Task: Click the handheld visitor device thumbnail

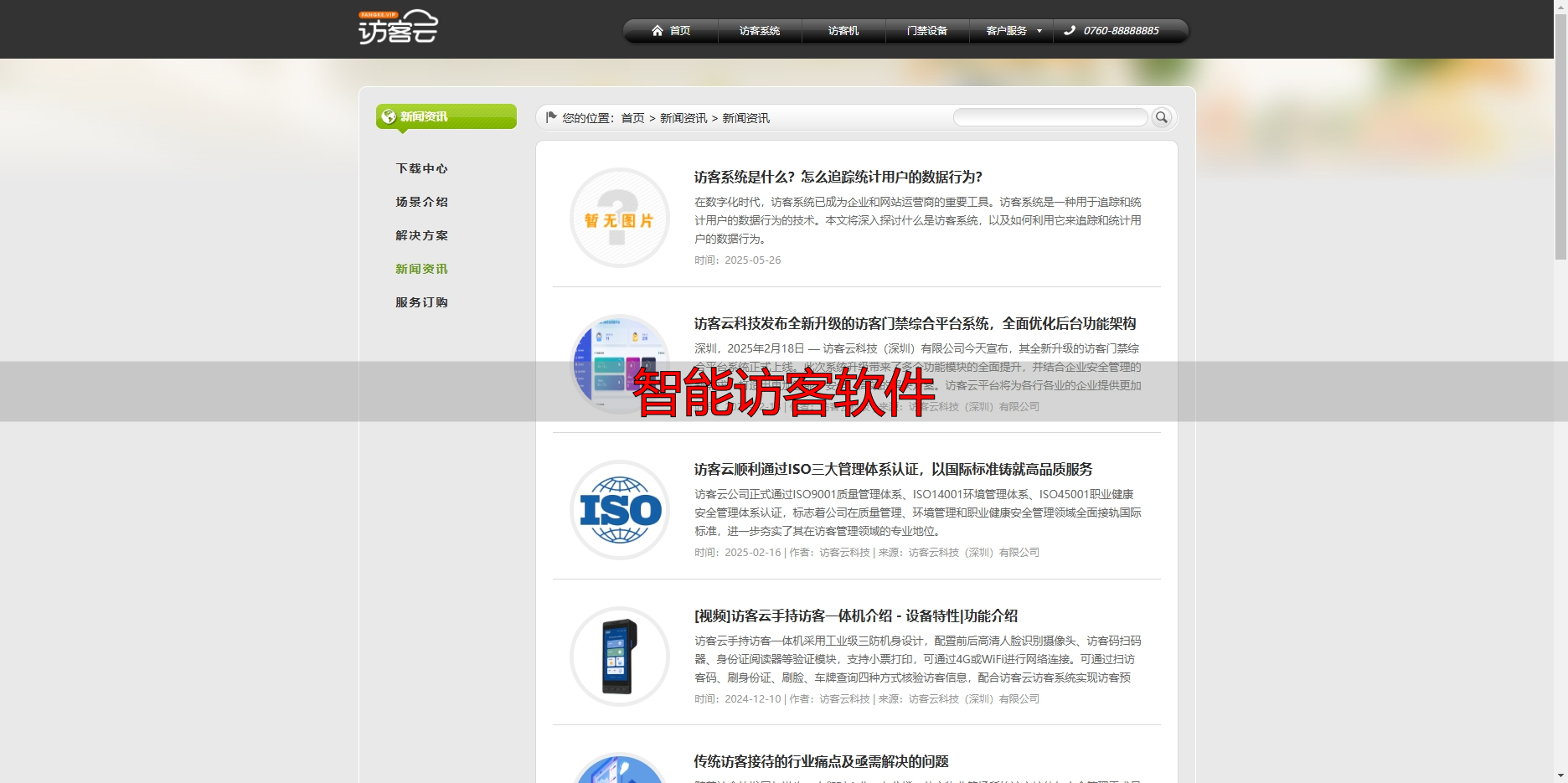Action: pyautogui.click(x=620, y=657)
